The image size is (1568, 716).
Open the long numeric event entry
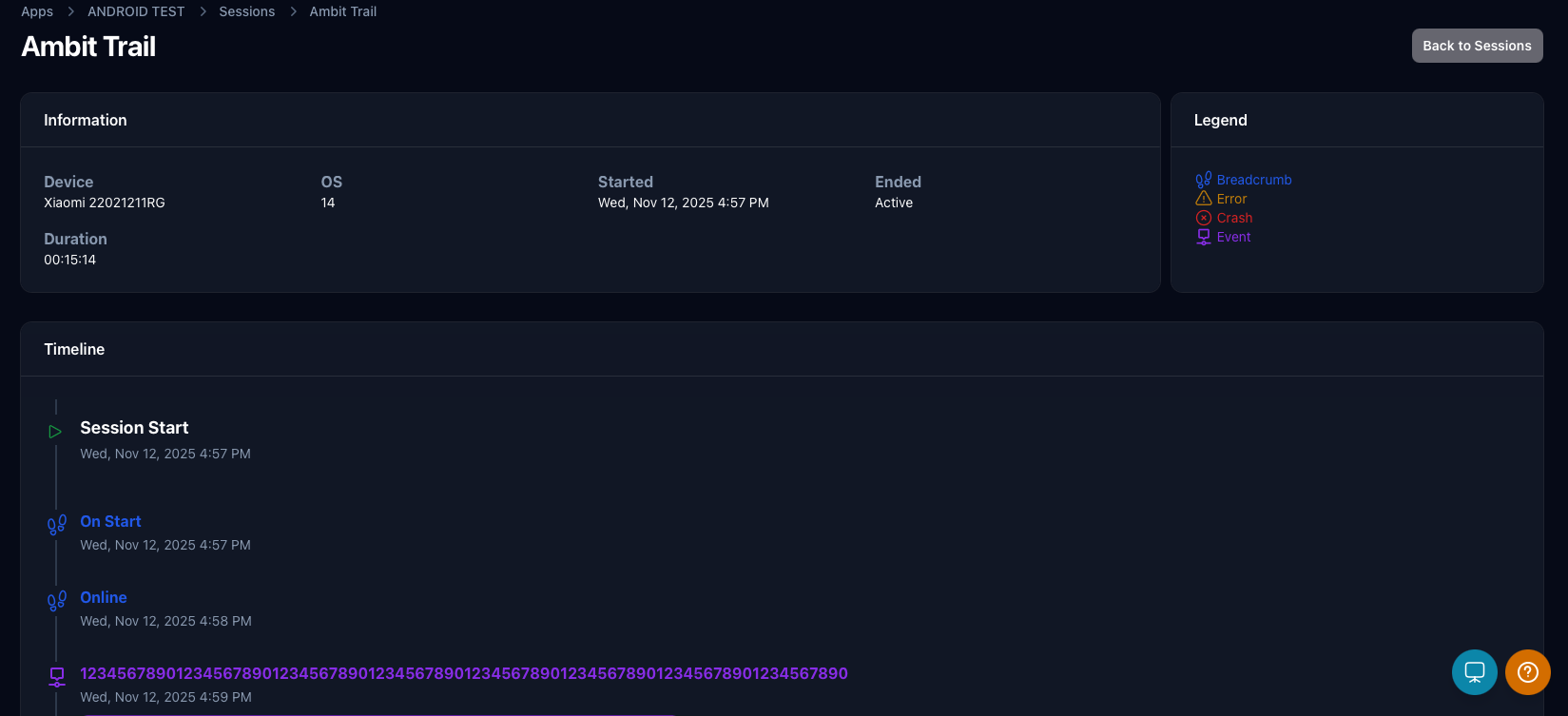[463, 673]
